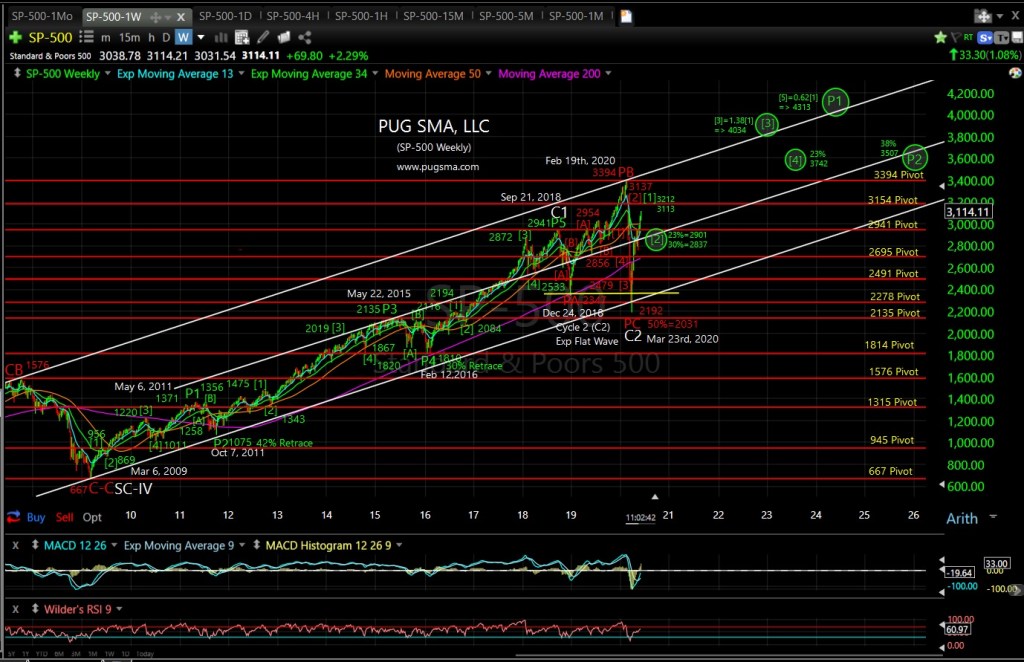This screenshot has height=662, width=1024.
Task: Close the SP-500-1W tab
Action: [x=181, y=16]
